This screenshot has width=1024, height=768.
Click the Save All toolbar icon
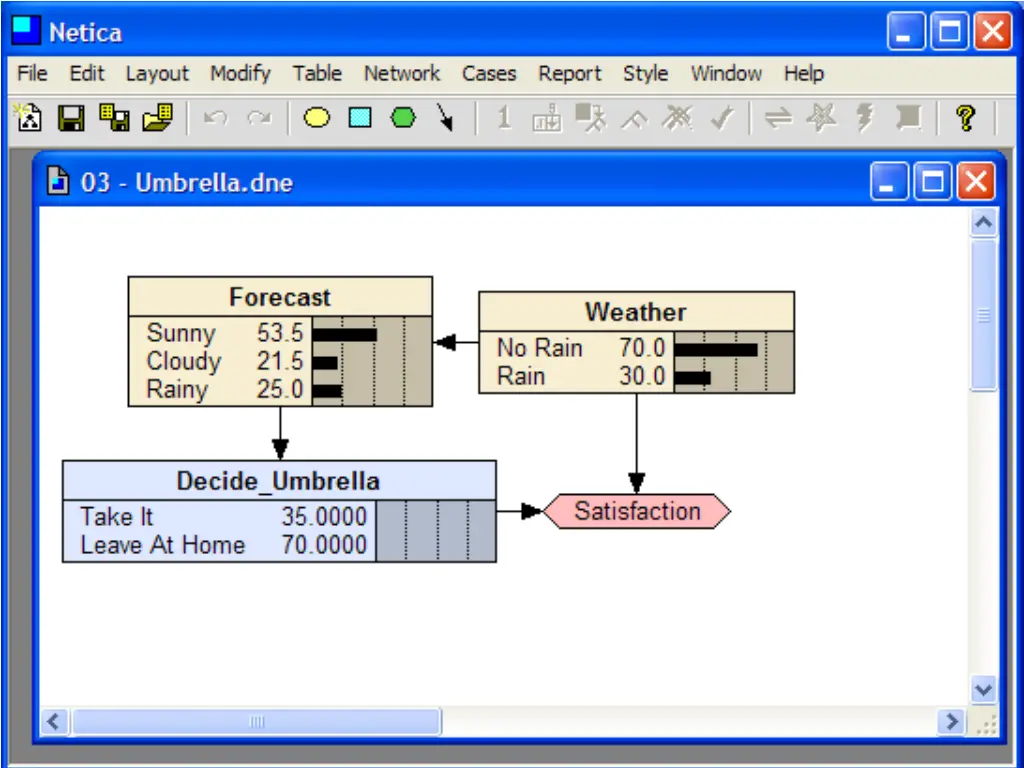point(114,118)
